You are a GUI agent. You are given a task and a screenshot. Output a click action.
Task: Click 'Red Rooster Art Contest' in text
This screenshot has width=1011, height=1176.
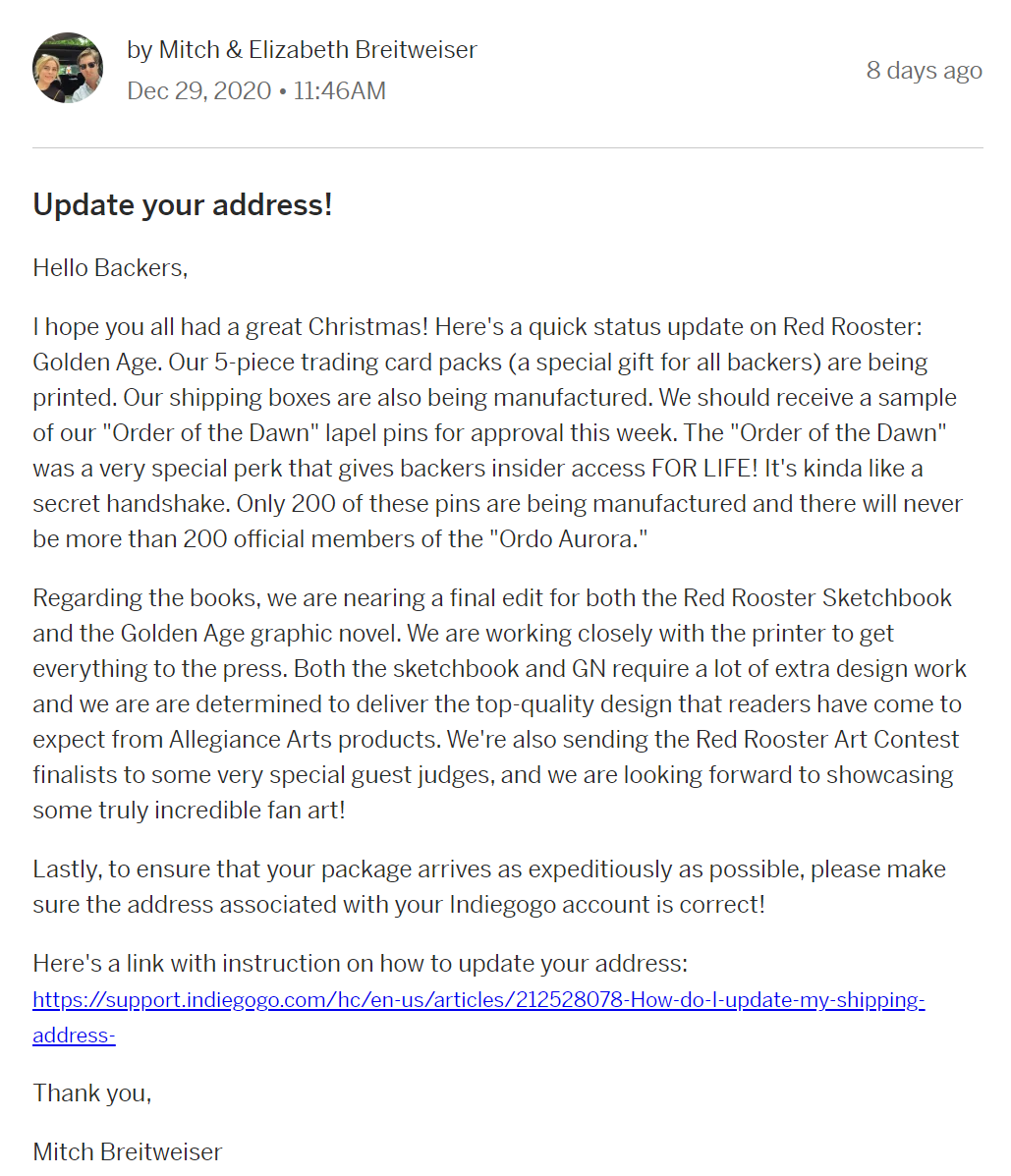pyautogui.click(x=827, y=740)
